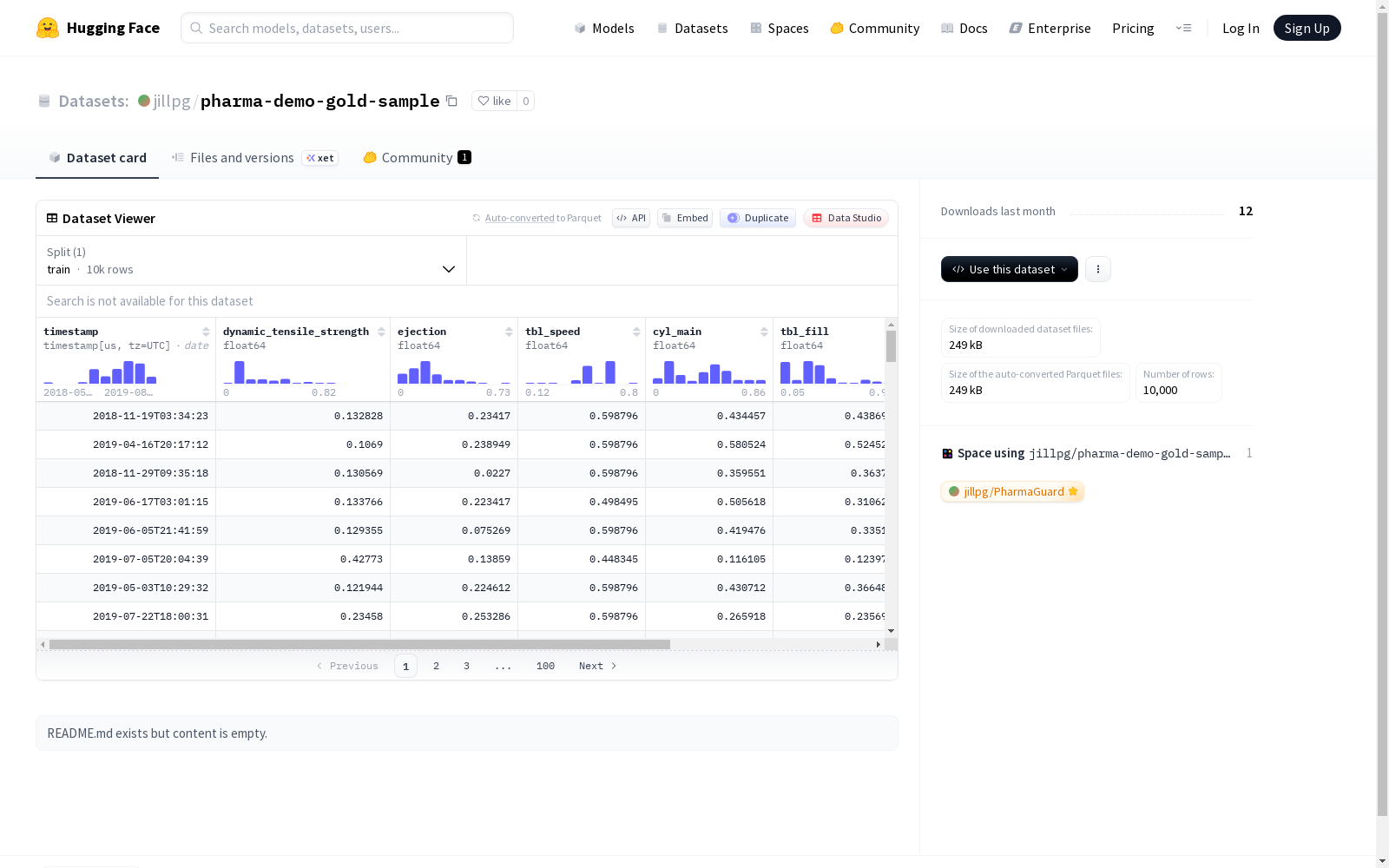Click the dynamic_tensile_strength histogram chart
The height and width of the screenshot is (868, 1389).
[280, 372]
